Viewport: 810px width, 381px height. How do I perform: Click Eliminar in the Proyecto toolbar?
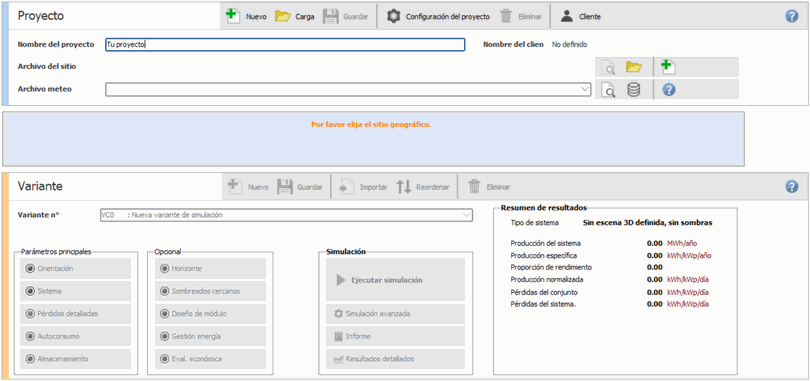click(521, 17)
